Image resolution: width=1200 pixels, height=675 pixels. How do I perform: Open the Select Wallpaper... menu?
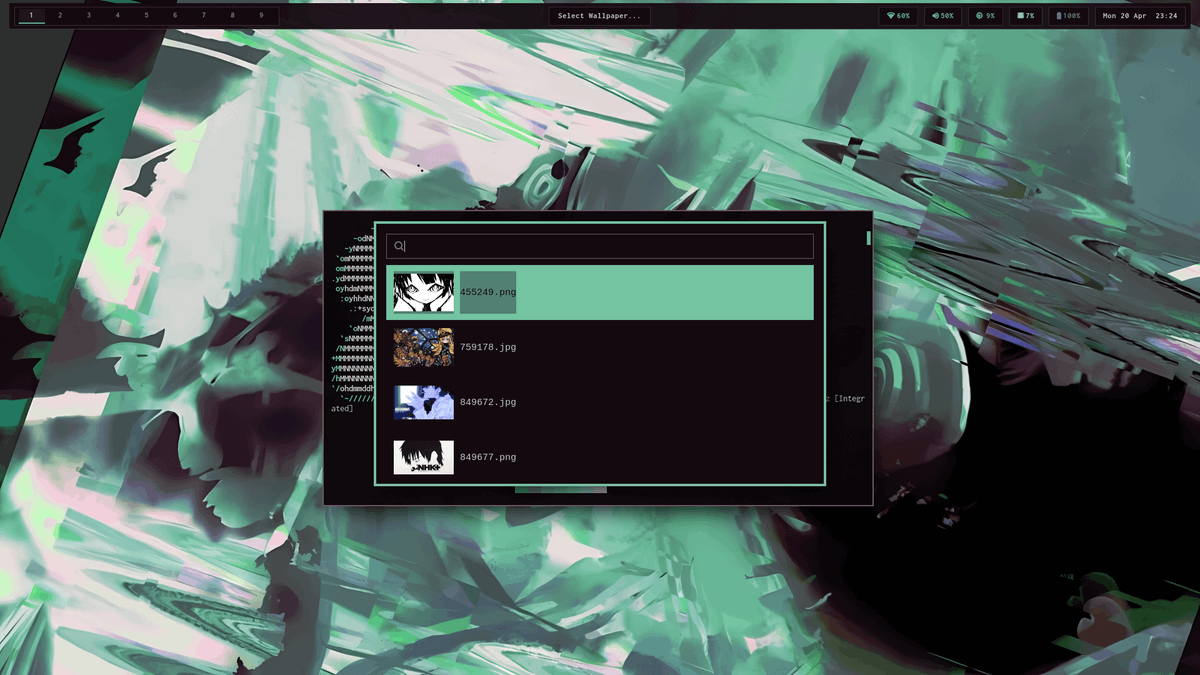tap(599, 15)
